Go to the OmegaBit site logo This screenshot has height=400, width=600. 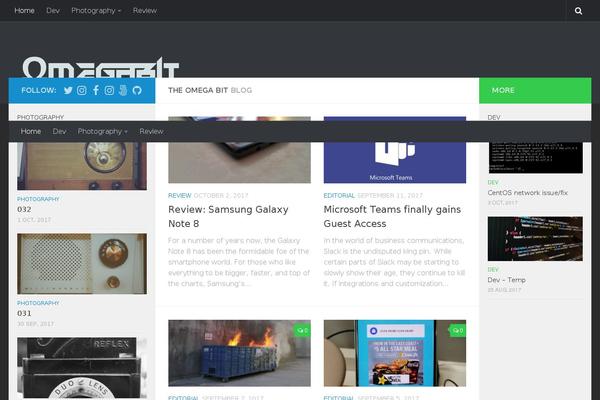click(101, 67)
